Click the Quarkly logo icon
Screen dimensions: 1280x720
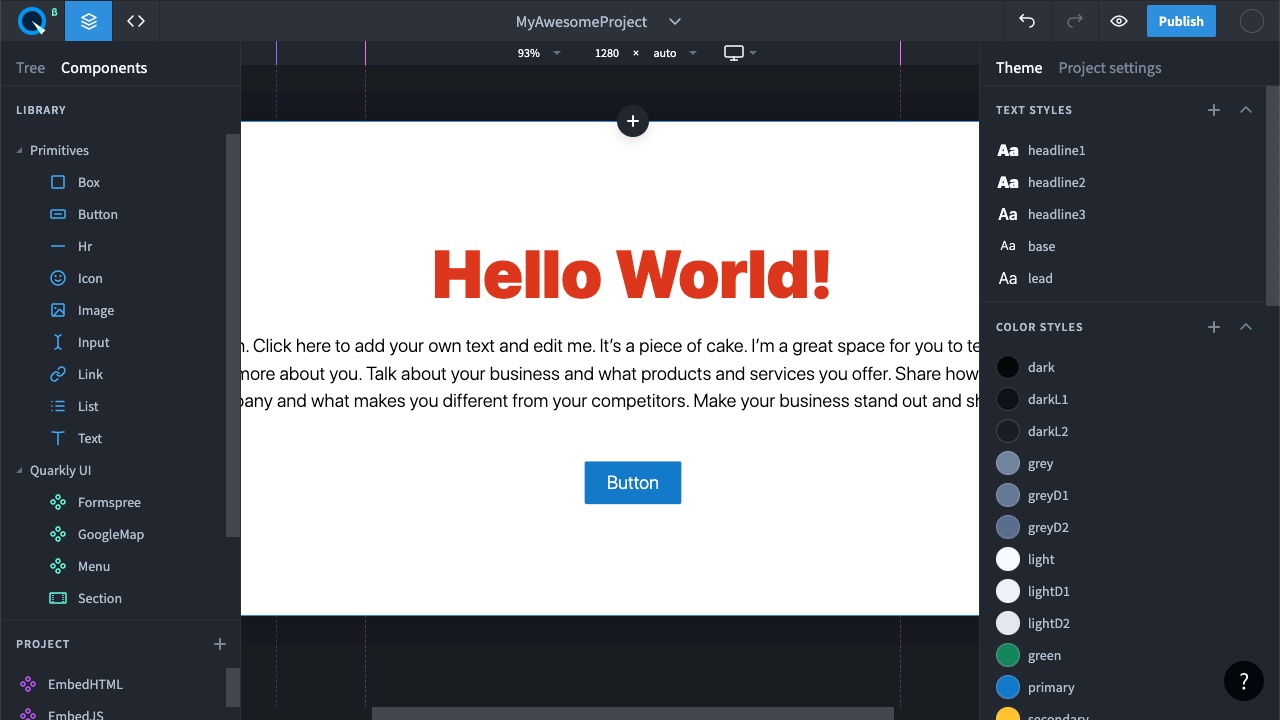(x=32, y=21)
